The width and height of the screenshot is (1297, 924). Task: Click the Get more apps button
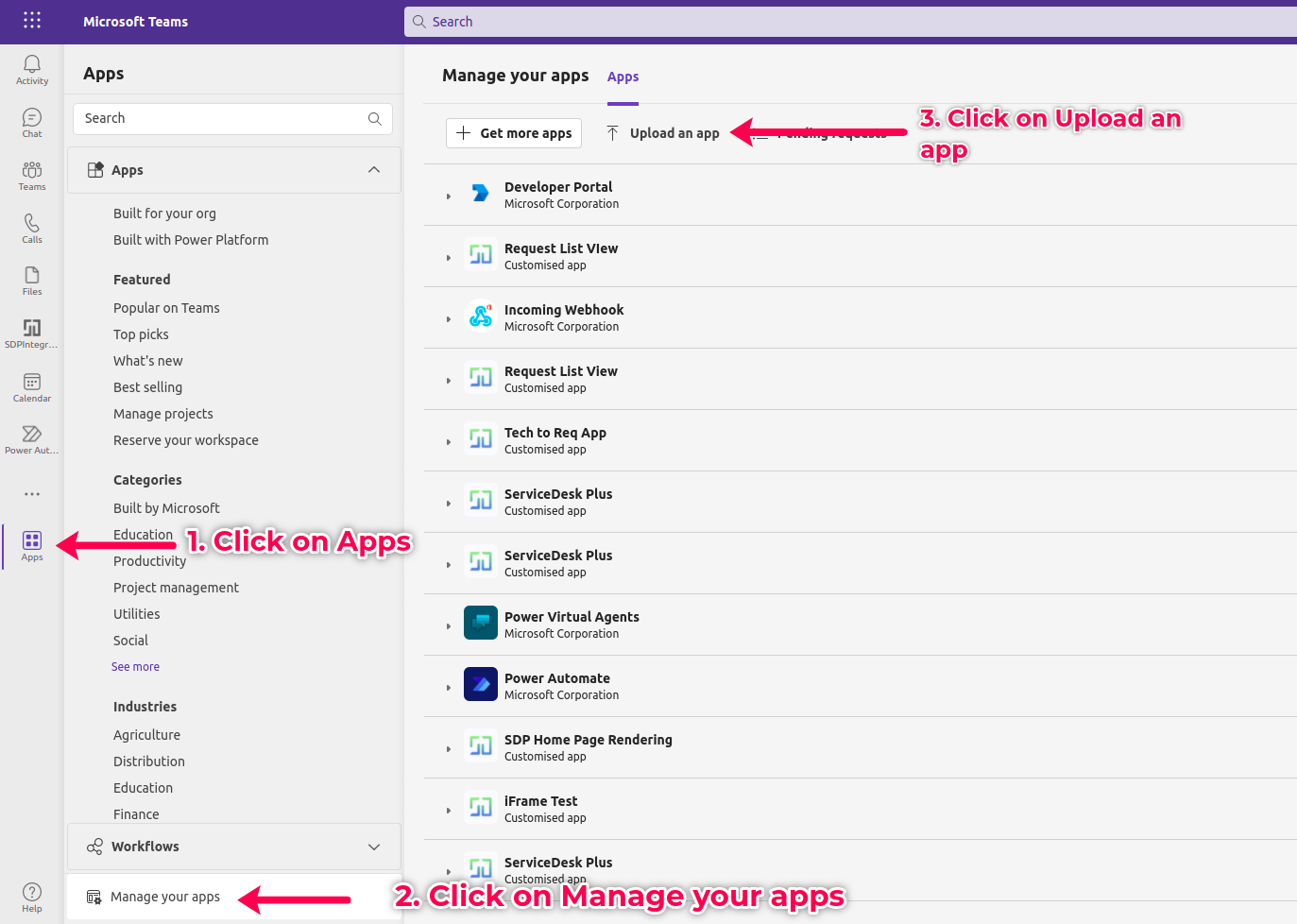[x=514, y=133]
